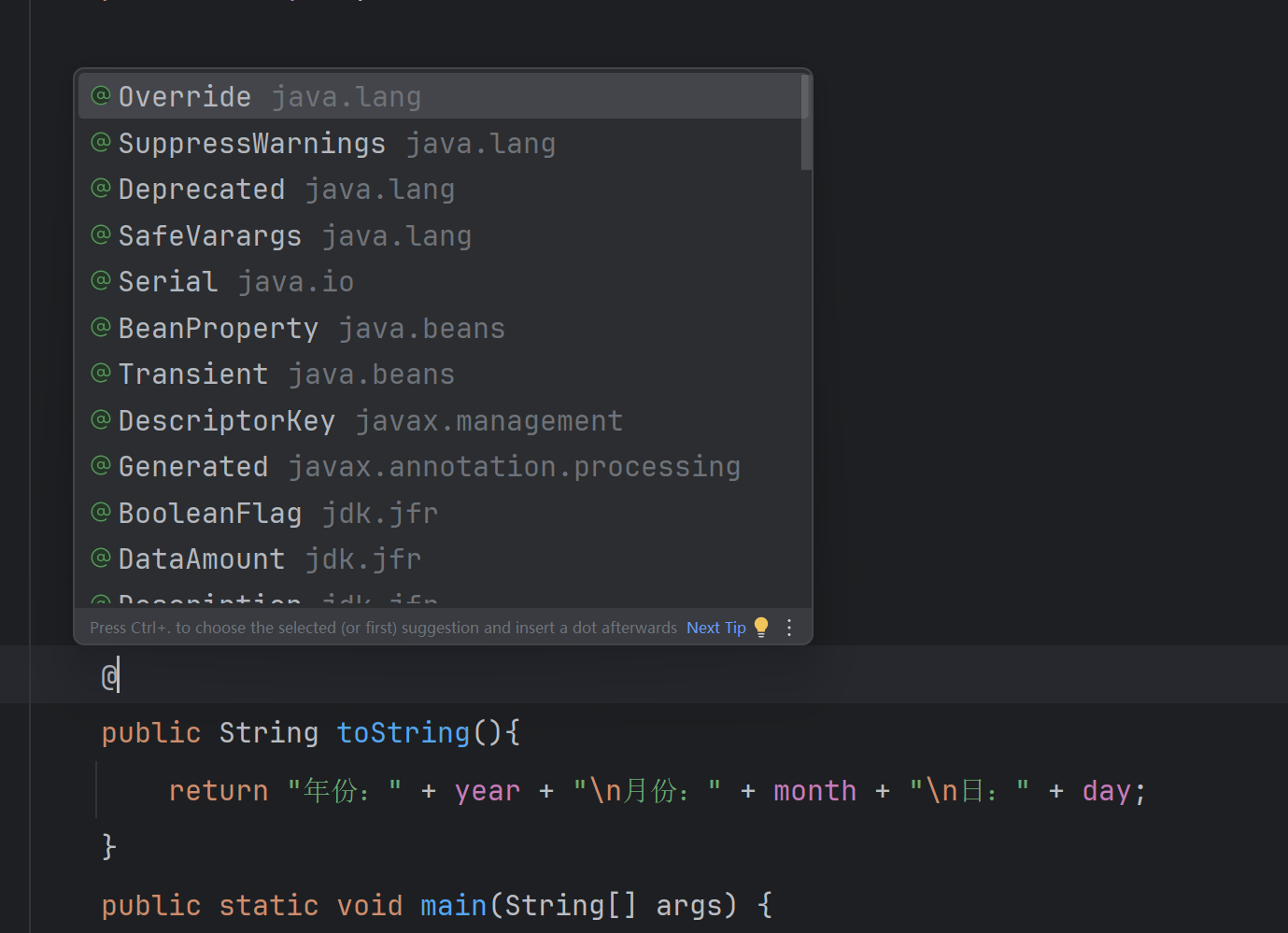
Task: Click the lightbulb tip icon
Action: click(x=761, y=627)
